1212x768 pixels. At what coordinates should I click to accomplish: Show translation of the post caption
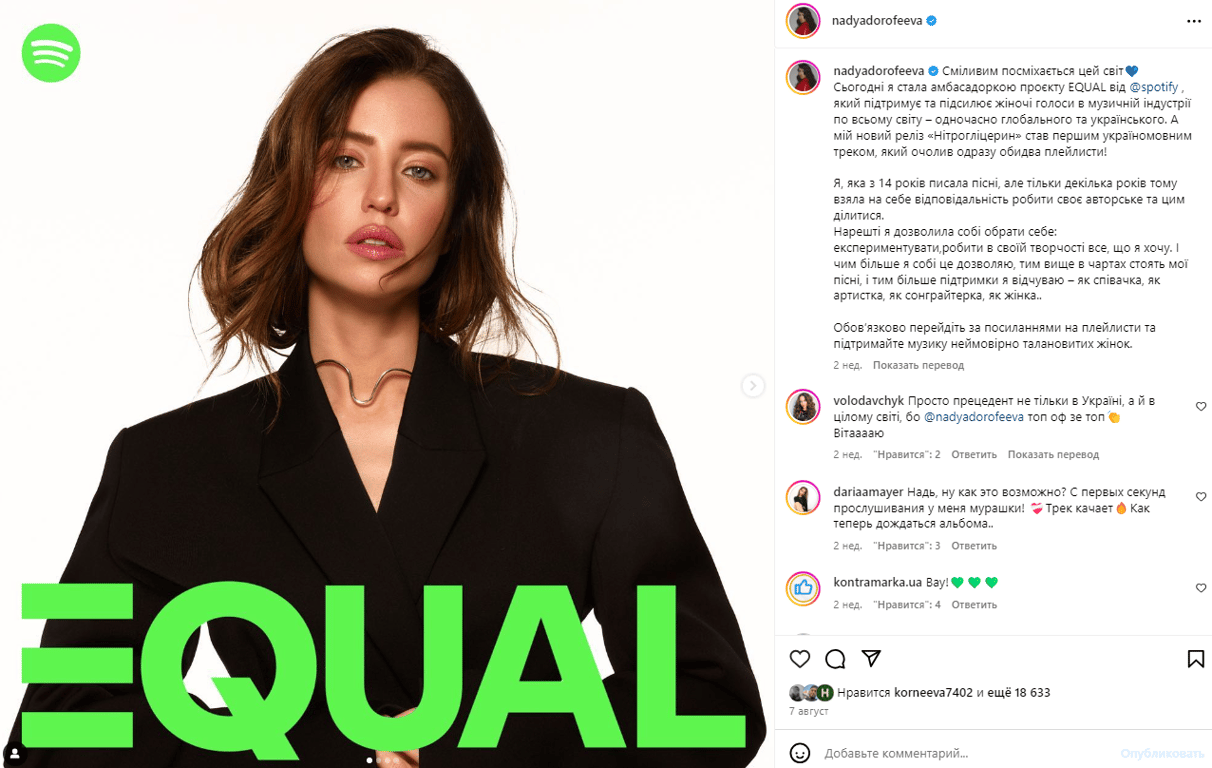pyautogui.click(x=918, y=366)
